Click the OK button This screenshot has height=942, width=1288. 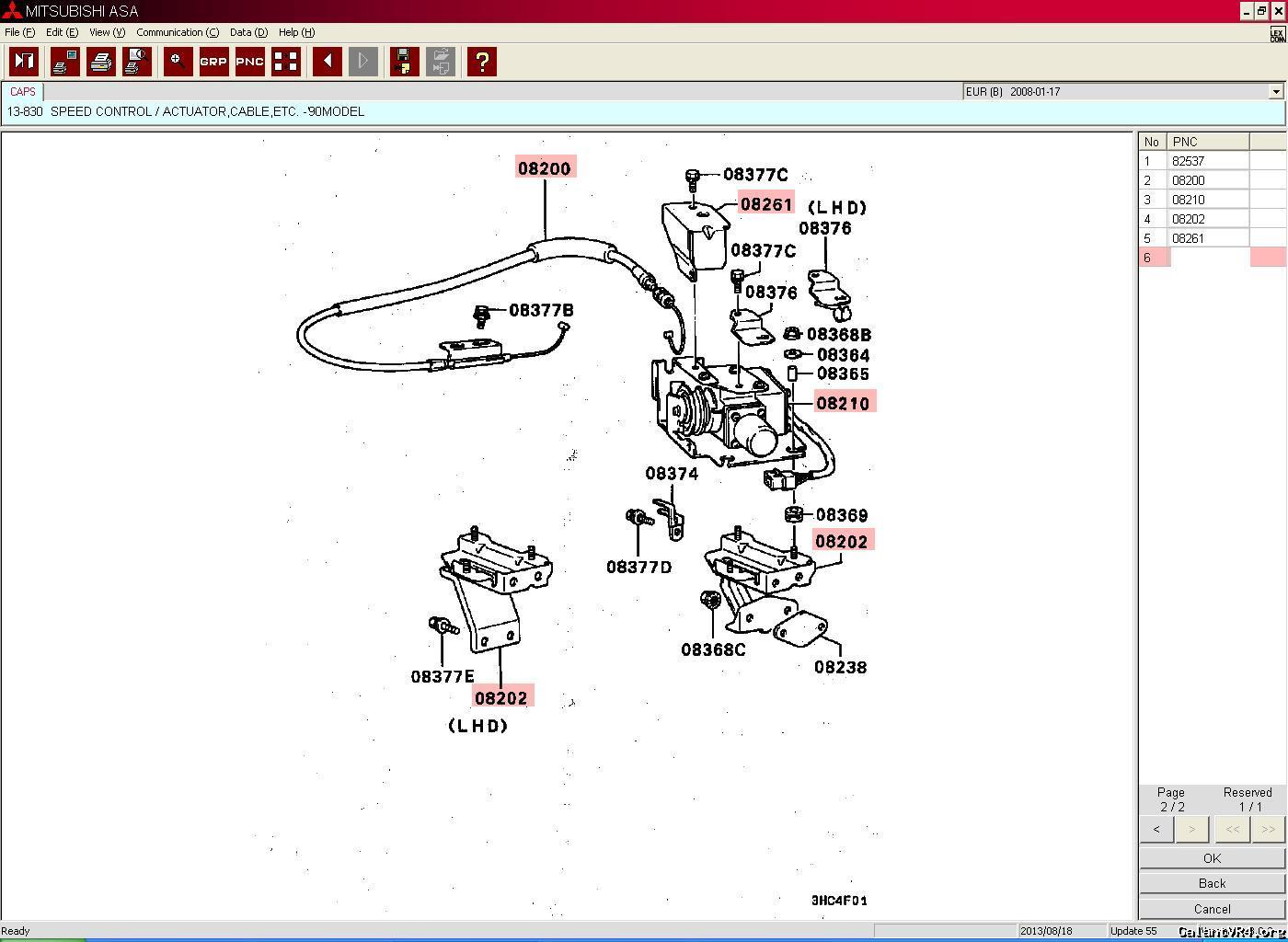[x=1212, y=858]
